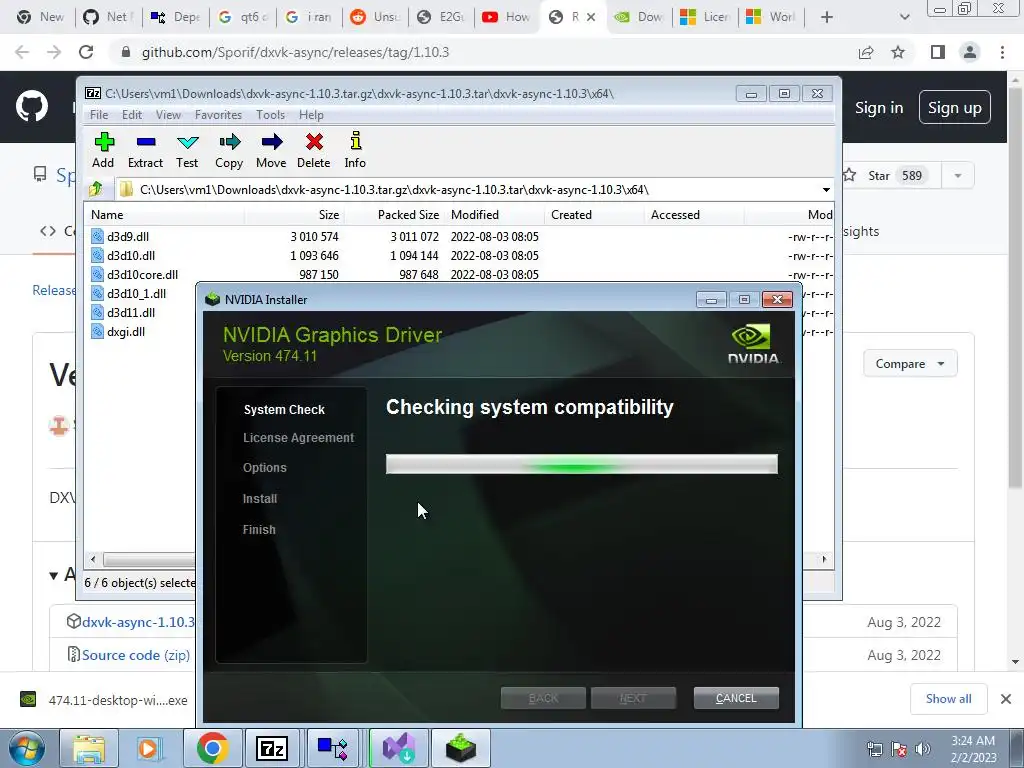This screenshot has height=768, width=1024.
Task: Select d3d10core.dll in 7-Zip list
Action: [x=142, y=274]
